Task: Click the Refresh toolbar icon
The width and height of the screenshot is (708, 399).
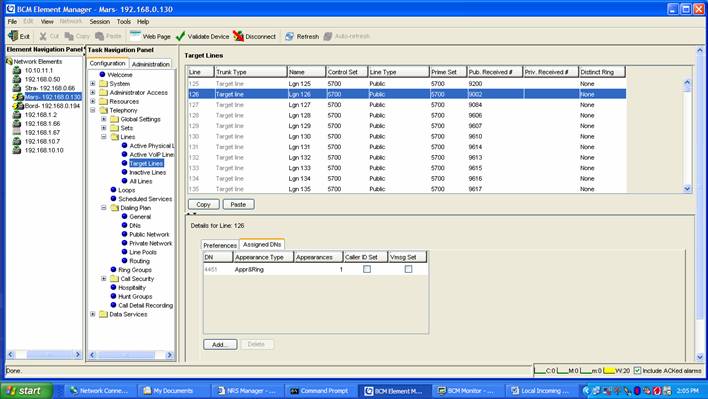Action: (x=289, y=36)
